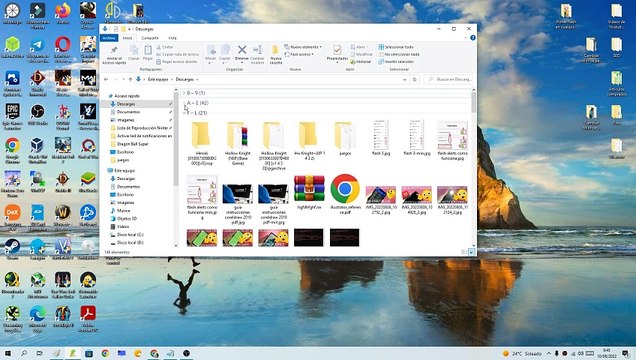This screenshot has width=636, height=360.
Task: Click the back navigation arrow in Explorer
Action: [106, 79]
